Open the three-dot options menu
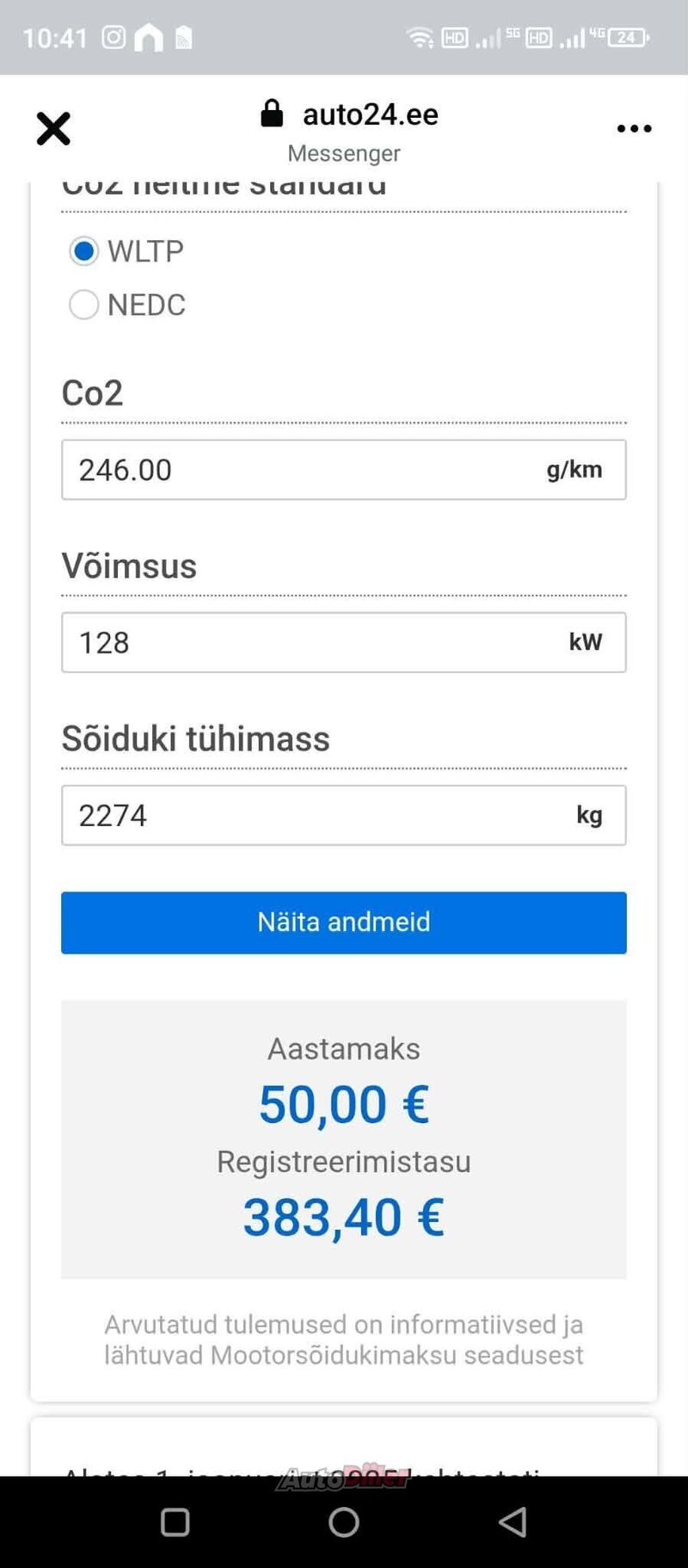Image resolution: width=688 pixels, height=1568 pixels. [635, 129]
